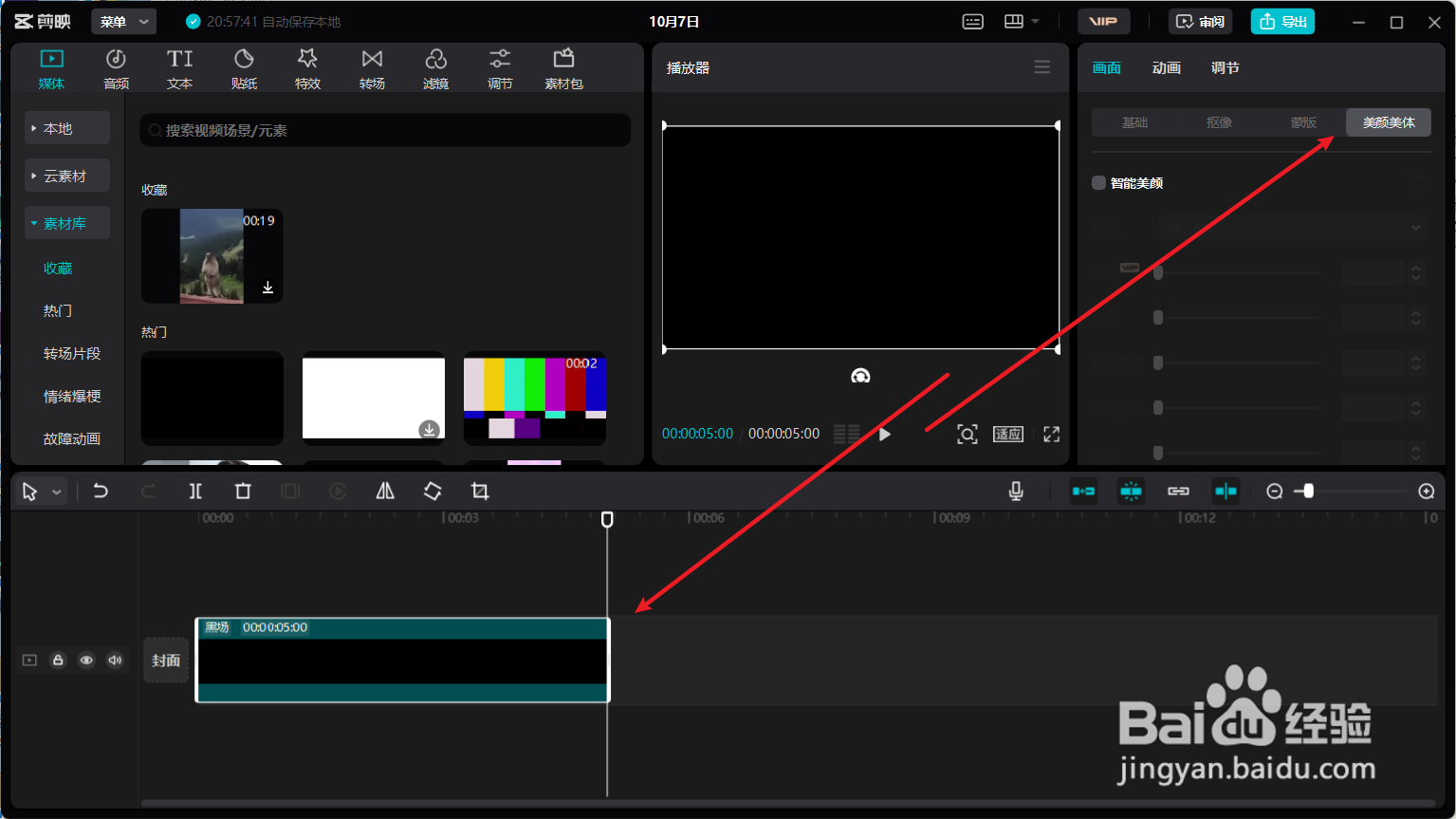Switch to the 调节 tab in right panel

point(1226,68)
